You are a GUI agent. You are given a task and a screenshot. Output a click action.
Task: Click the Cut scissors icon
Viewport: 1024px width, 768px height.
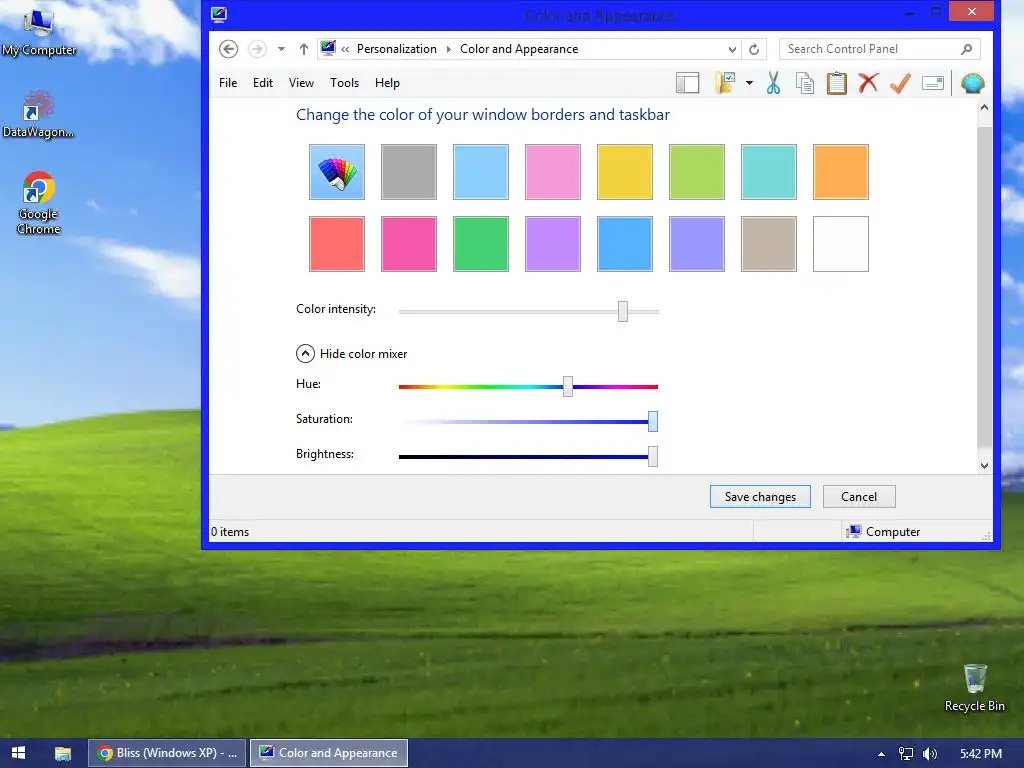point(773,83)
